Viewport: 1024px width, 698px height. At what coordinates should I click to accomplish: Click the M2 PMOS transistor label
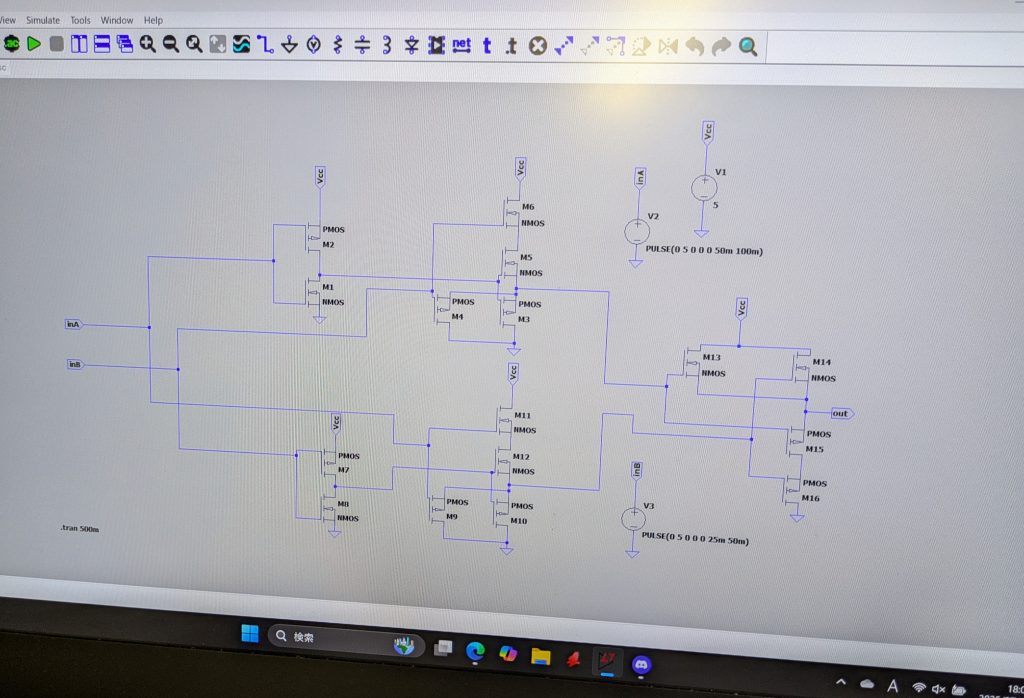point(328,244)
